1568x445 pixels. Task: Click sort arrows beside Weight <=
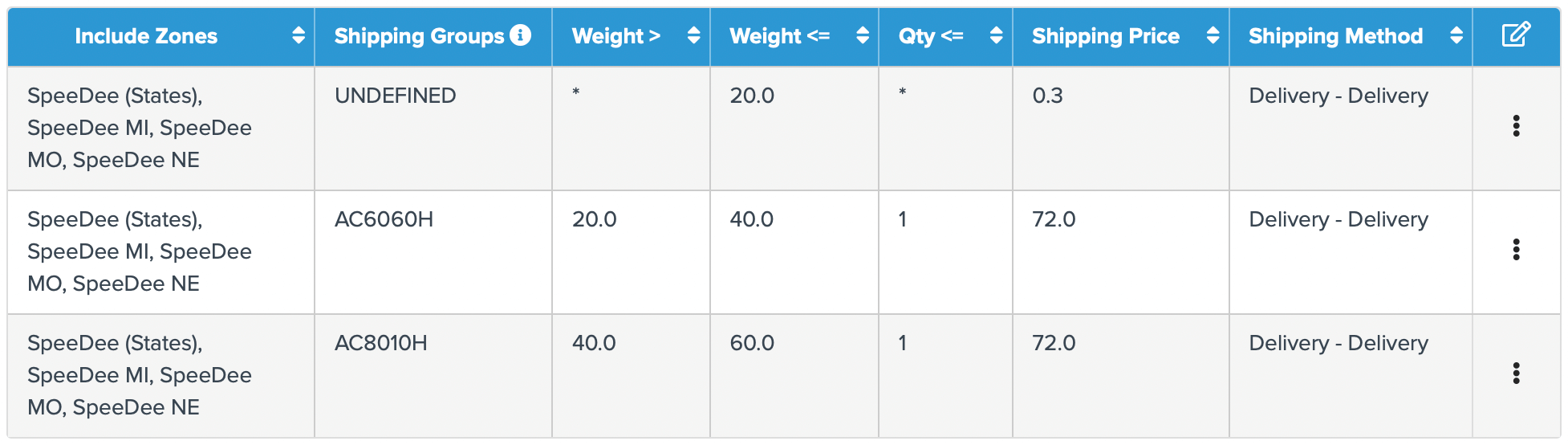(863, 35)
